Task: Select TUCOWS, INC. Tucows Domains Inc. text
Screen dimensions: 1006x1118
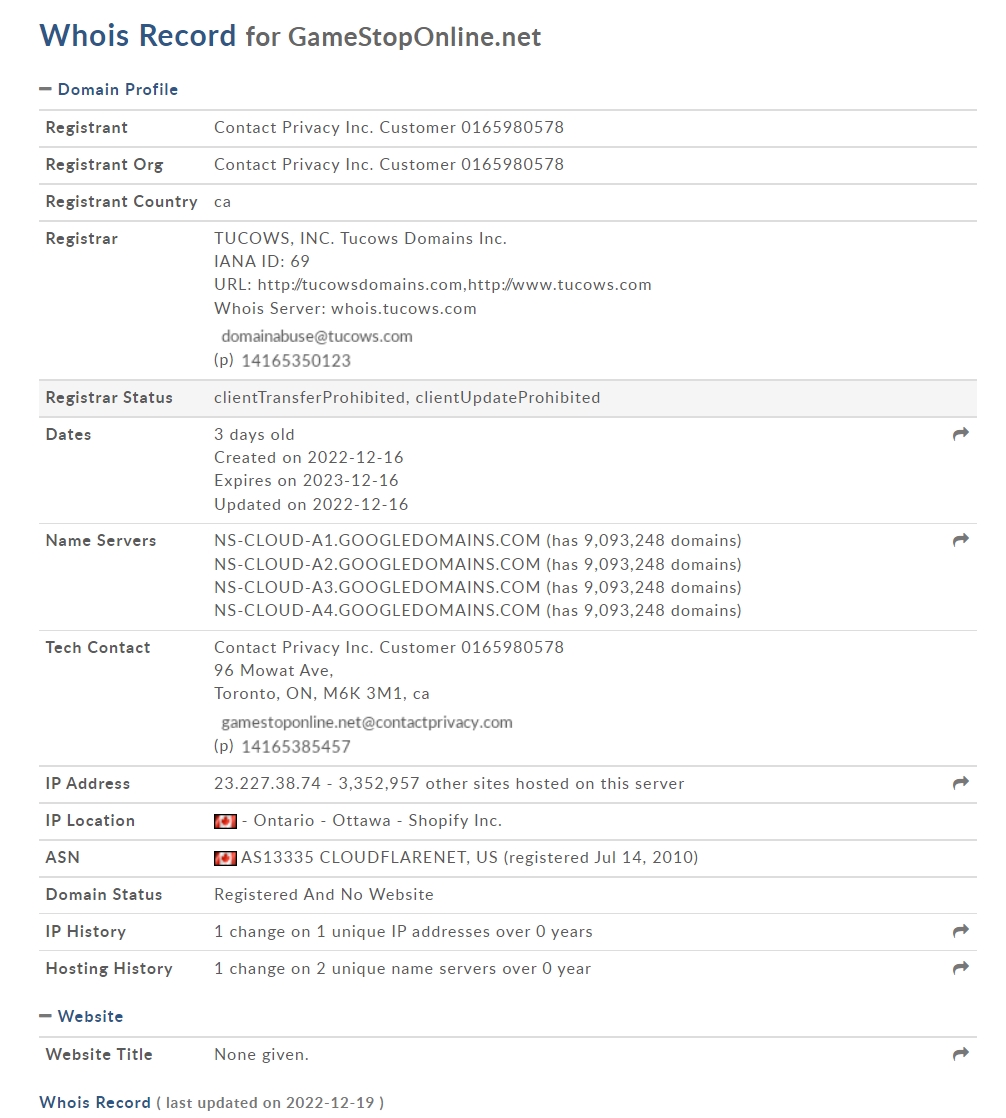Action: pos(360,239)
